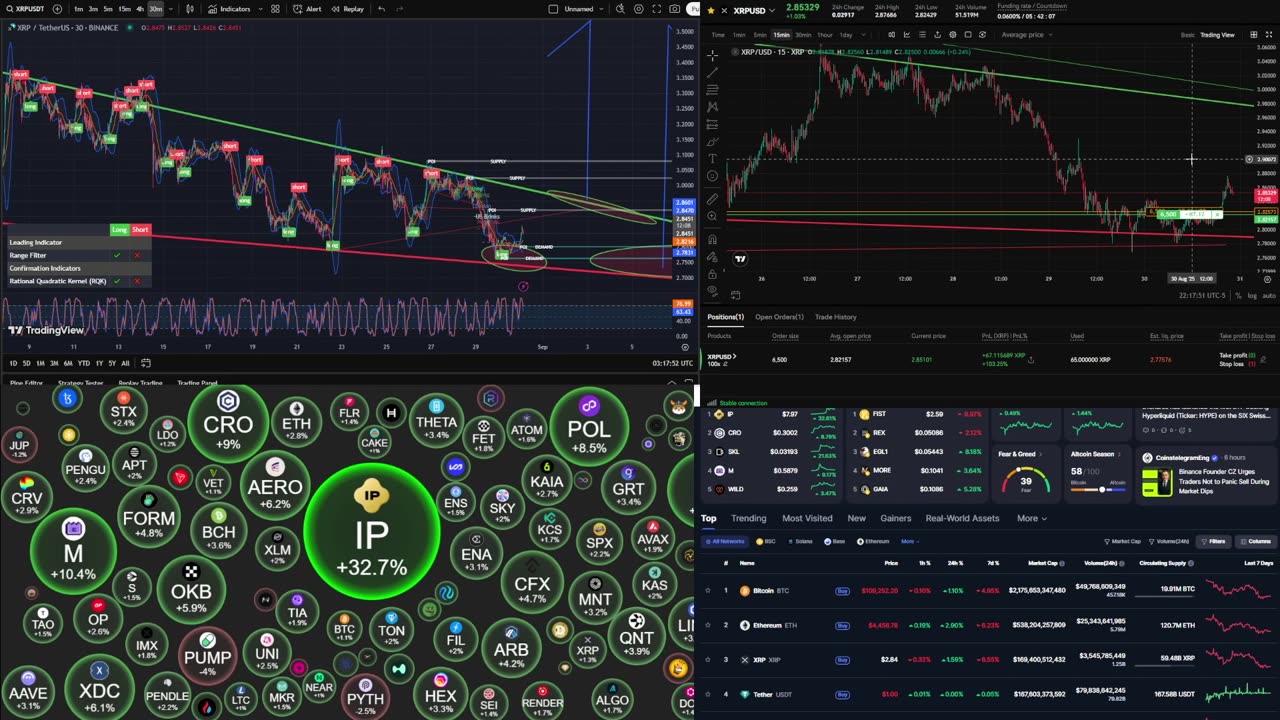Toggle the Short signal in indicator table
The width and height of the screenshot is (1280, 720).
pos(140,230)
